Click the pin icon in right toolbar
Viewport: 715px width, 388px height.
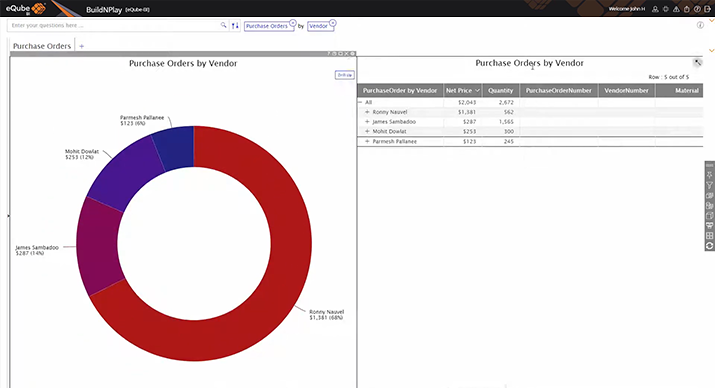click(710, 175)
